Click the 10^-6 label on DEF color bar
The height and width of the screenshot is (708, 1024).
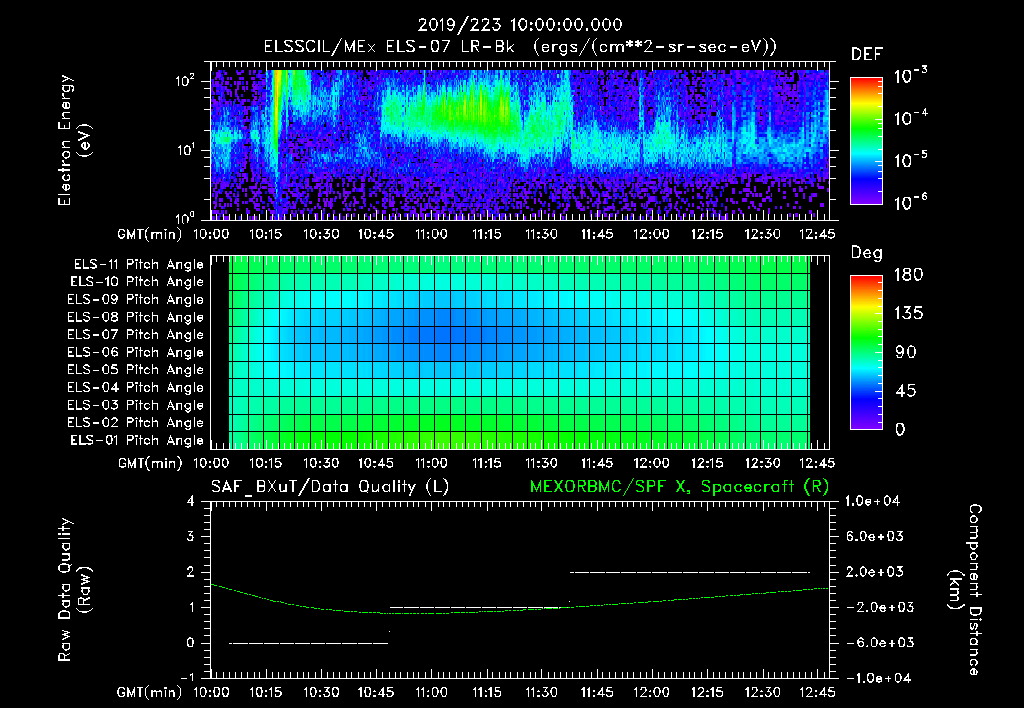[x=911, y=202]
